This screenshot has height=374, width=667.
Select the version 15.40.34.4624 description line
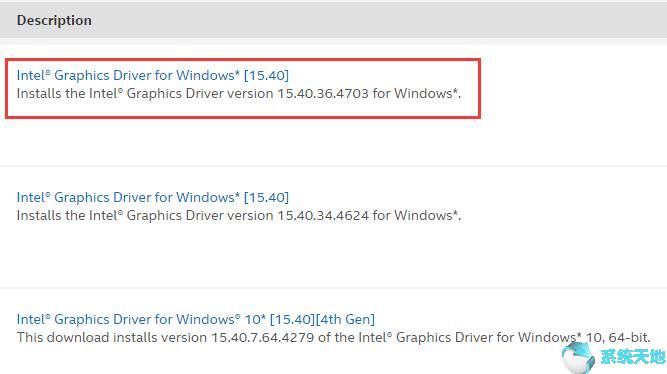(239, 216)
